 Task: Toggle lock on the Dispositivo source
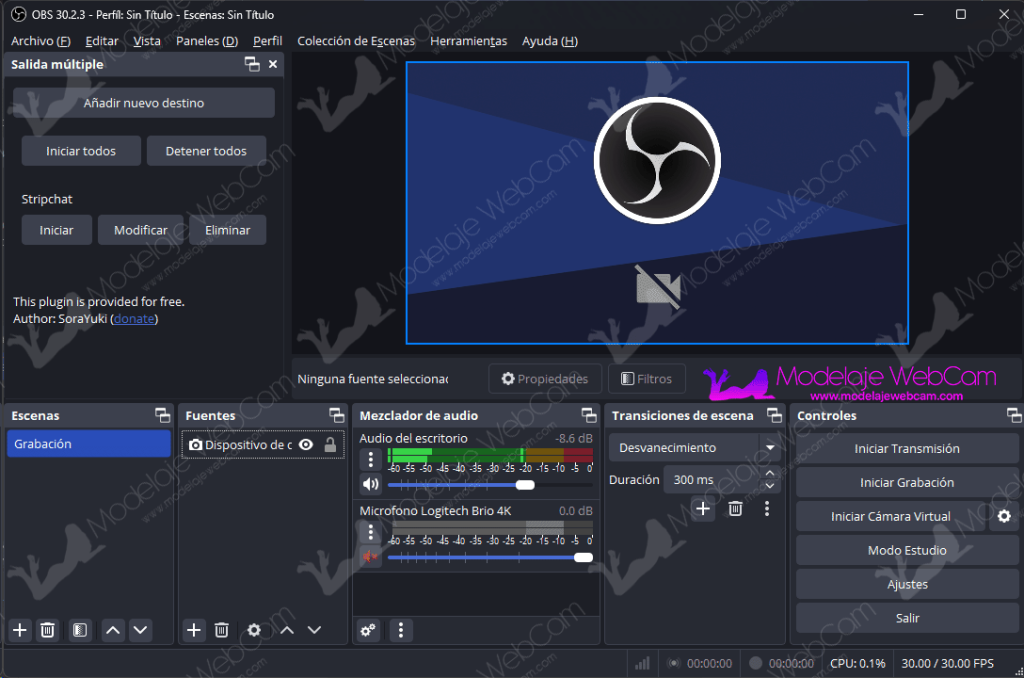[330, 445]
